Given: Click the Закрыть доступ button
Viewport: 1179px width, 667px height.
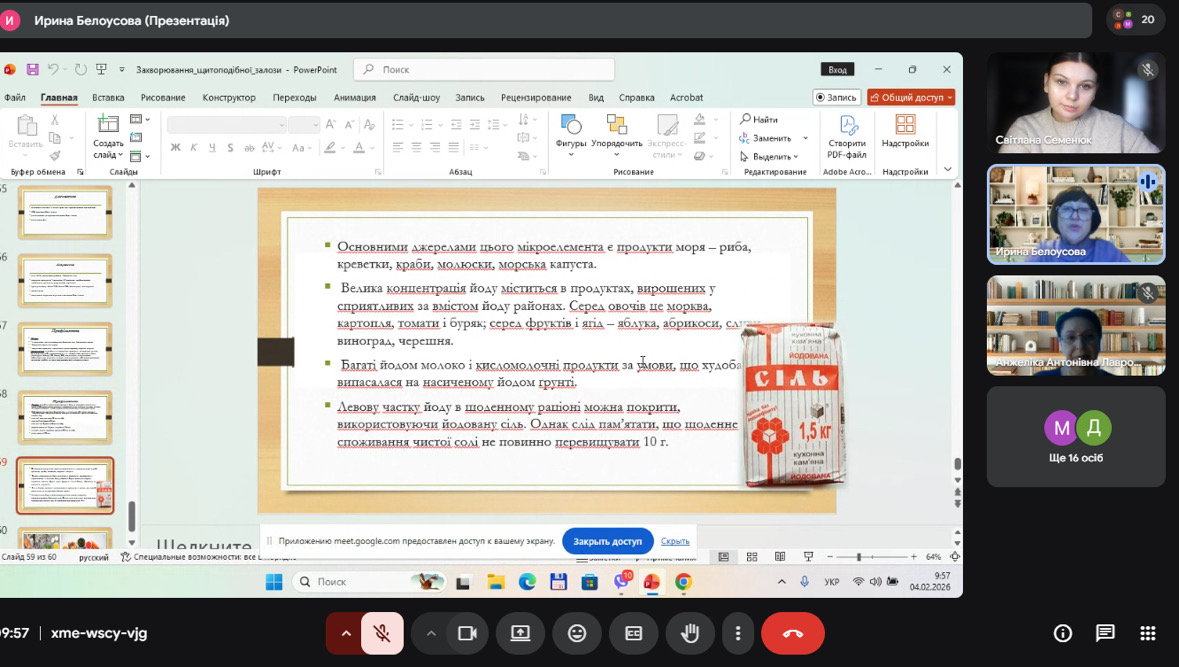Looking at the screenshot, I should click(607, 541).
